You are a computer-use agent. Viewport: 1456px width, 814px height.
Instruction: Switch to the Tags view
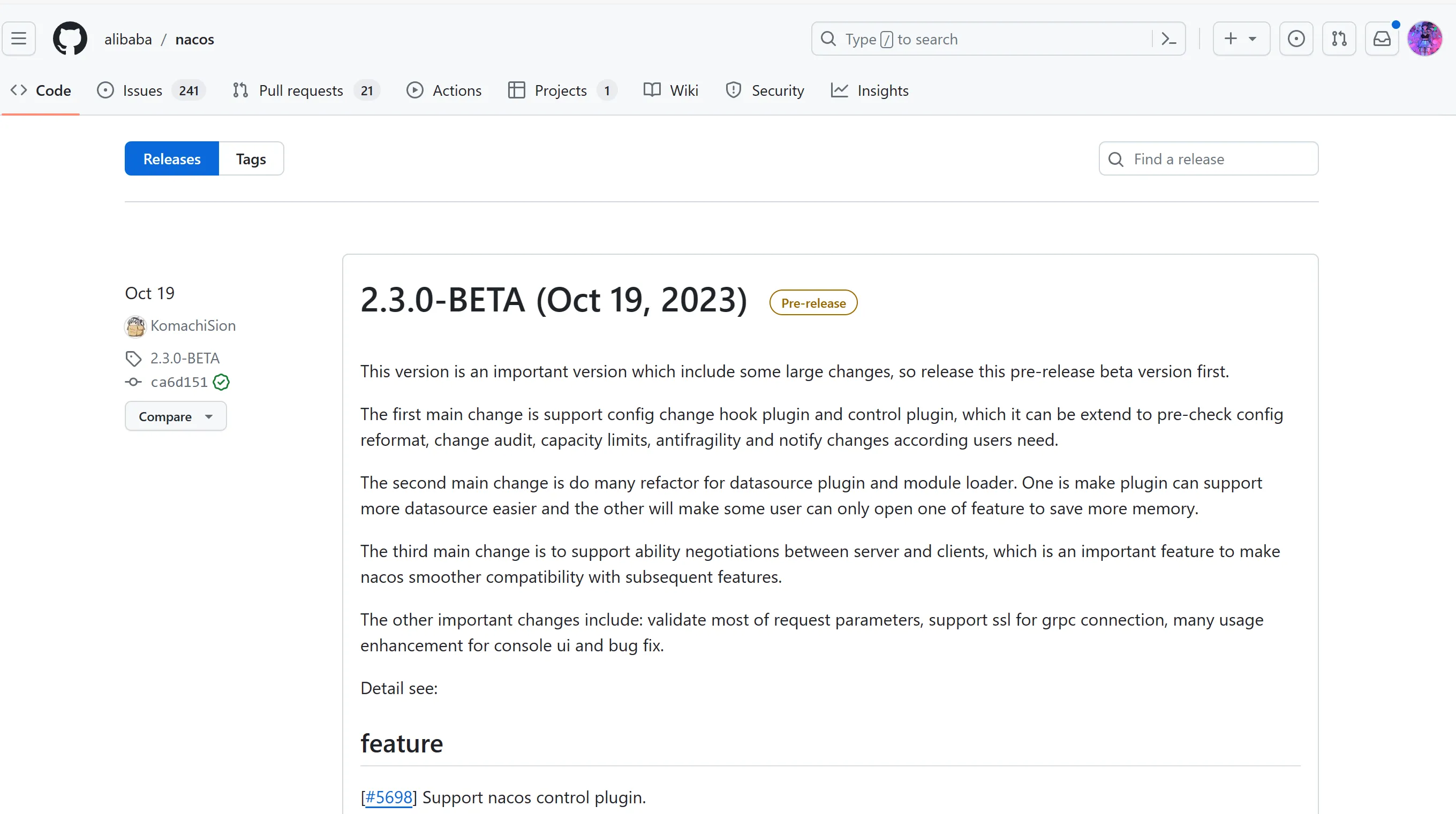point(251,159)
